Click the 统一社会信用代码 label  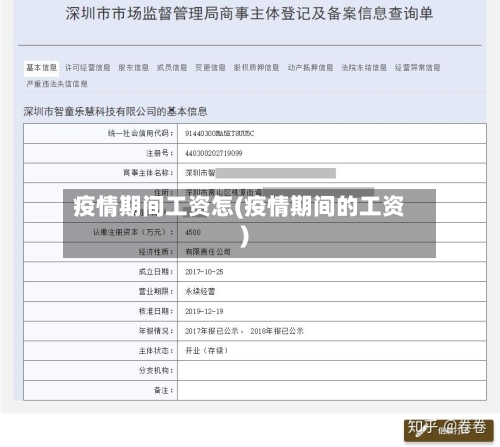(141, 134)
